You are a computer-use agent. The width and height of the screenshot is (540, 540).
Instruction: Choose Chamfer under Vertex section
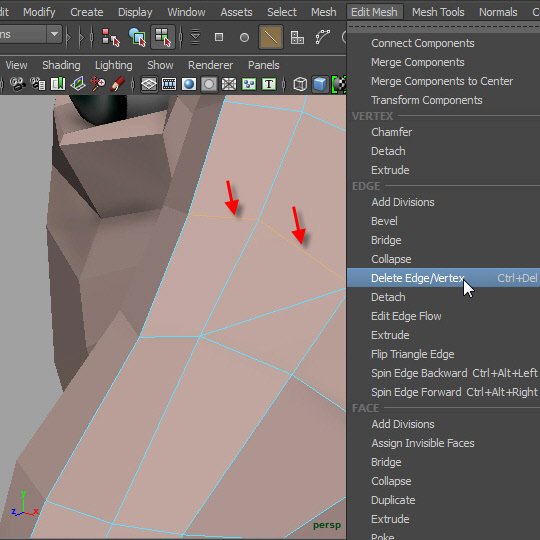click(x=444, y=132)
